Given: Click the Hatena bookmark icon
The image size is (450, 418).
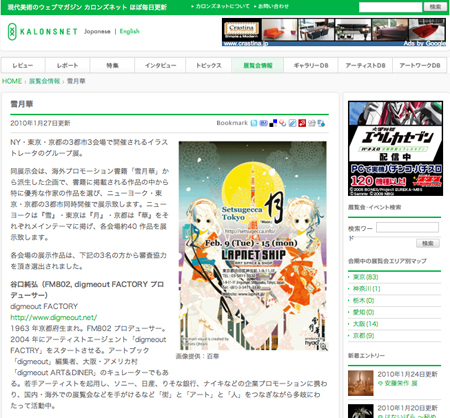Looking at the screenshot, I should coord(263,123).
